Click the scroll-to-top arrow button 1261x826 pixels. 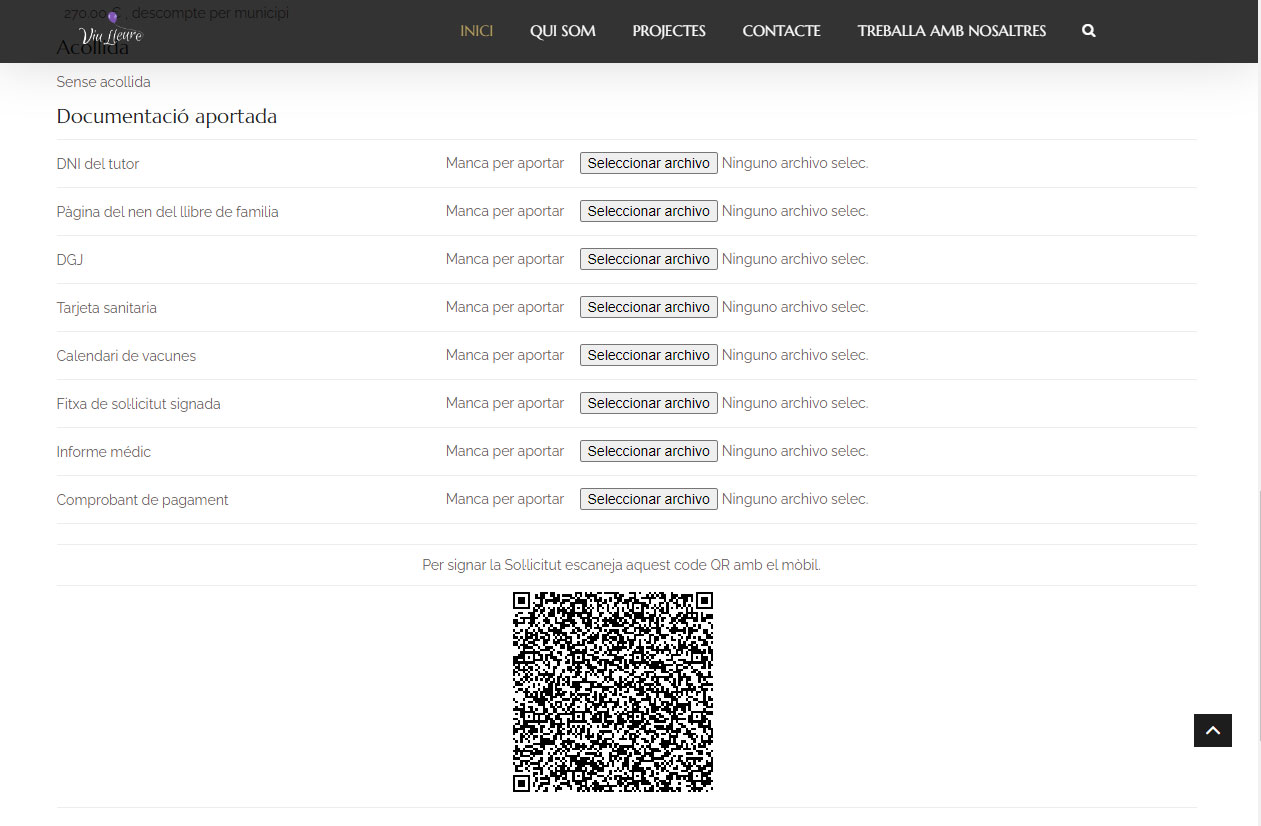[1213, 730]
